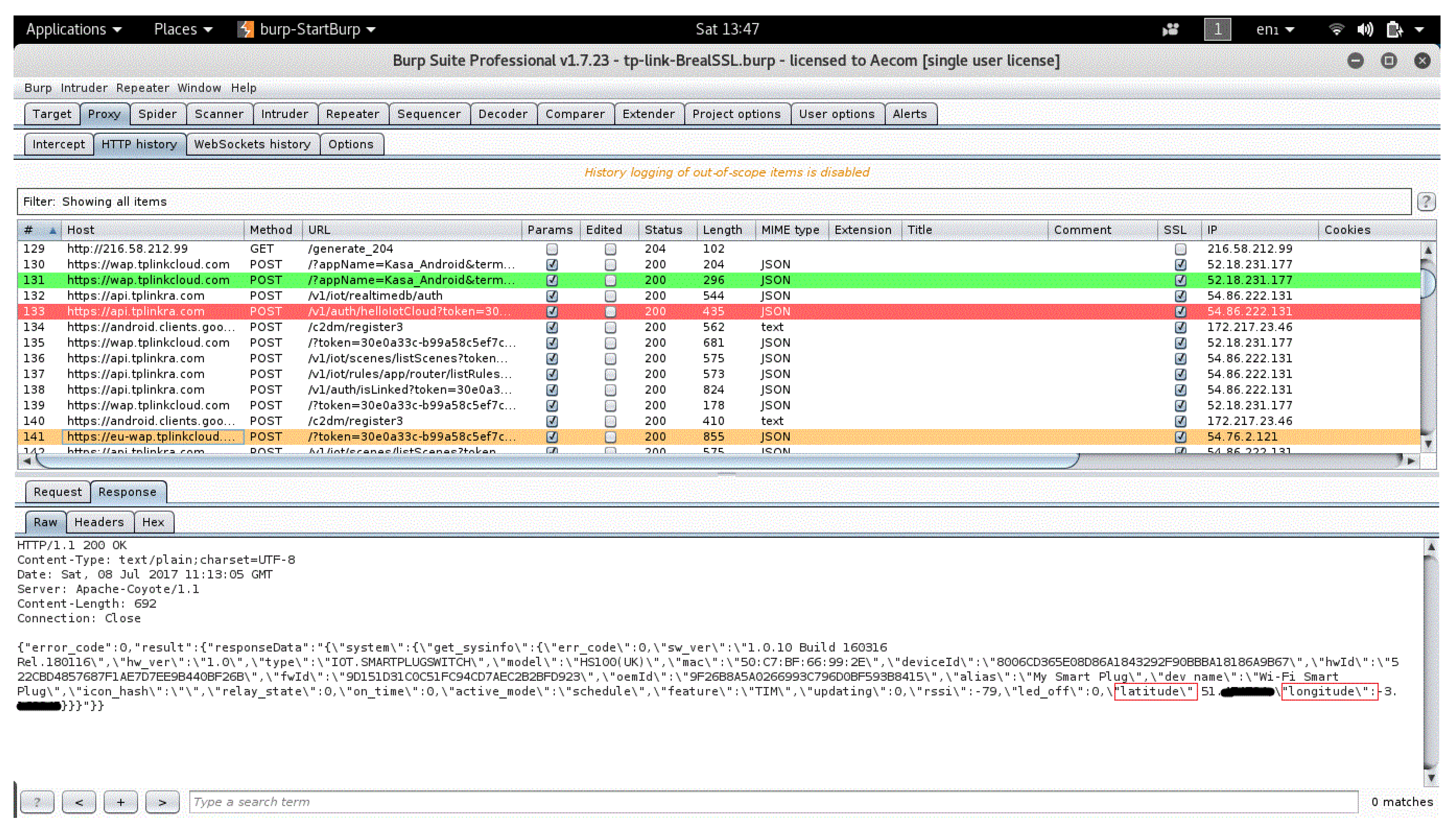Sort history by Length column header
This screenshot has height=826, width=1456.
pyautogui.click(x=722, y=230)
